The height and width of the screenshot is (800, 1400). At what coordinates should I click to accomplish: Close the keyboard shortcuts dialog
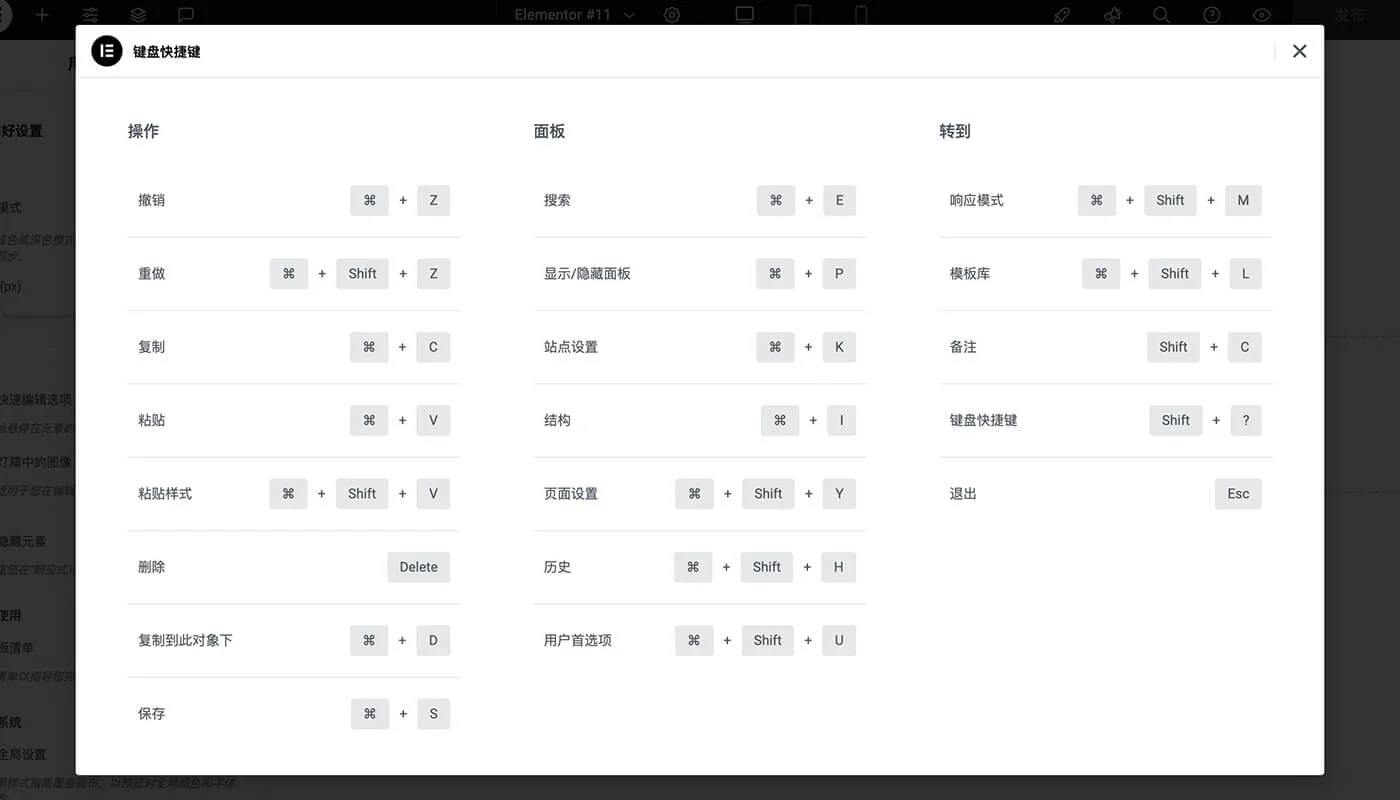tap(1299, 51)
